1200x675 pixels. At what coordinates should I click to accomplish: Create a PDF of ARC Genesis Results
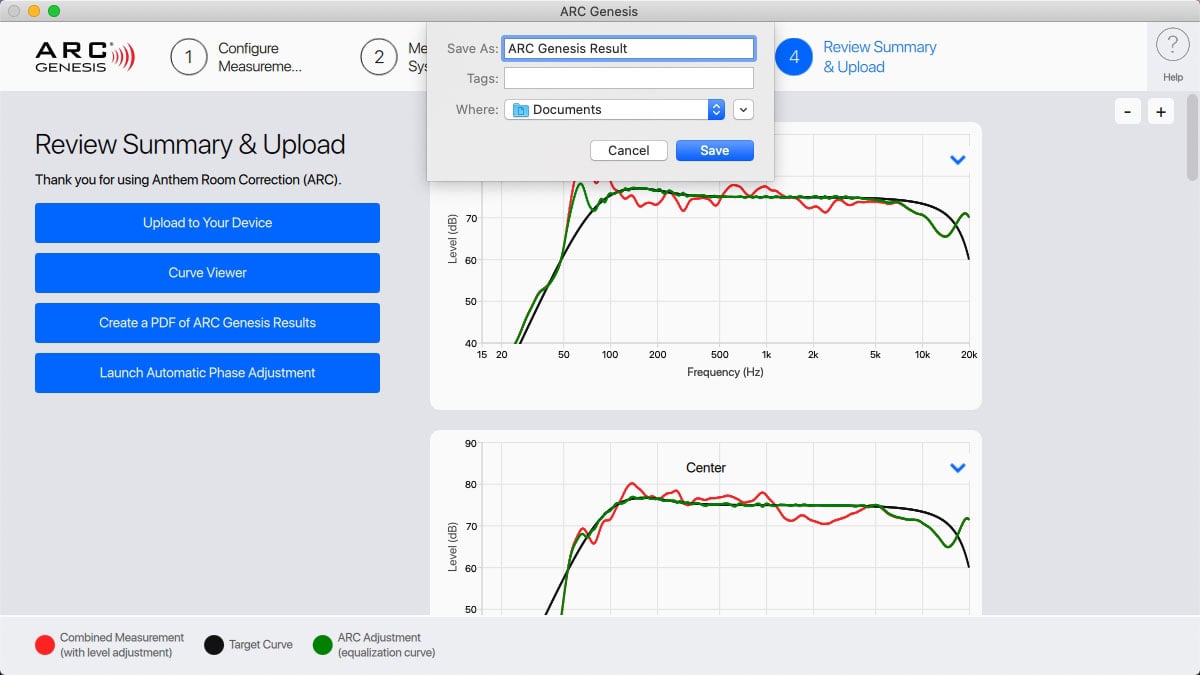(x=207, y=323)
